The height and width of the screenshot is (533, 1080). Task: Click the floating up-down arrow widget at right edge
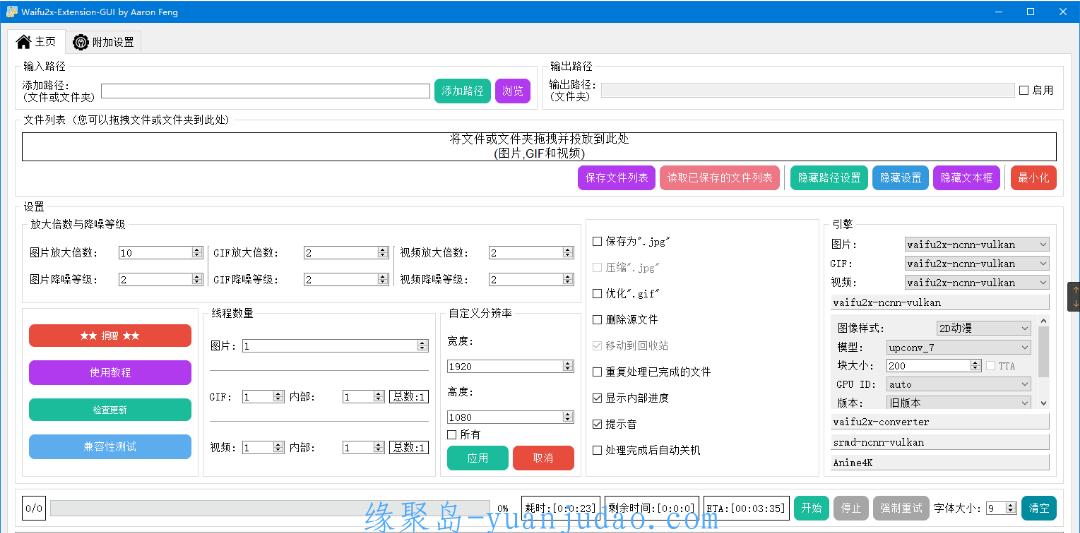(x=1074, y=297)
